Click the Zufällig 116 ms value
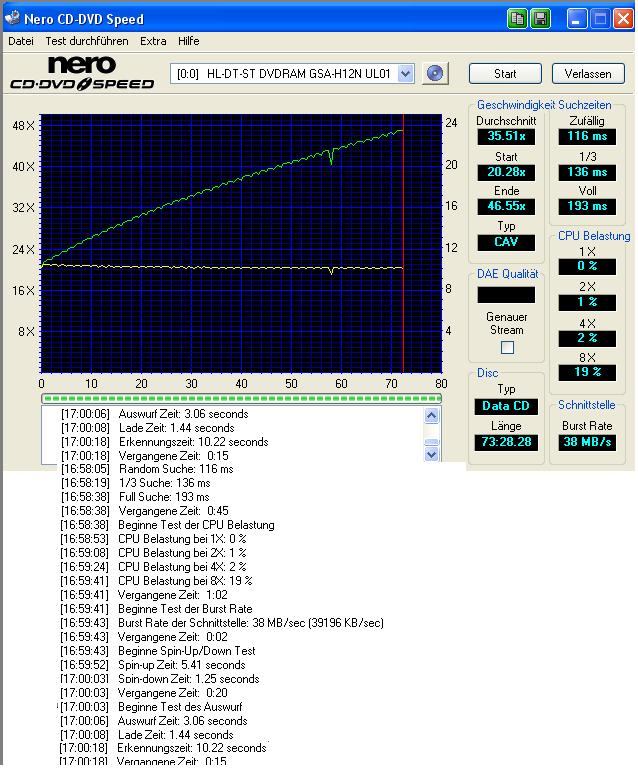Image resolution: width=638 pixels, height=769 pixels. pos(587,136)
